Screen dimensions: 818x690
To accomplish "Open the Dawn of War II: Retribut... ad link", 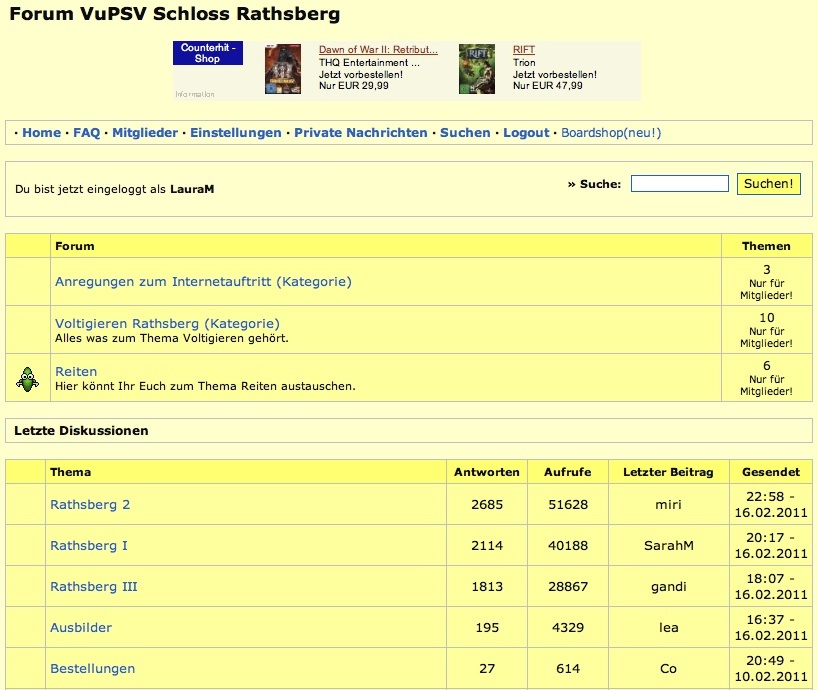I will [378, 50].
